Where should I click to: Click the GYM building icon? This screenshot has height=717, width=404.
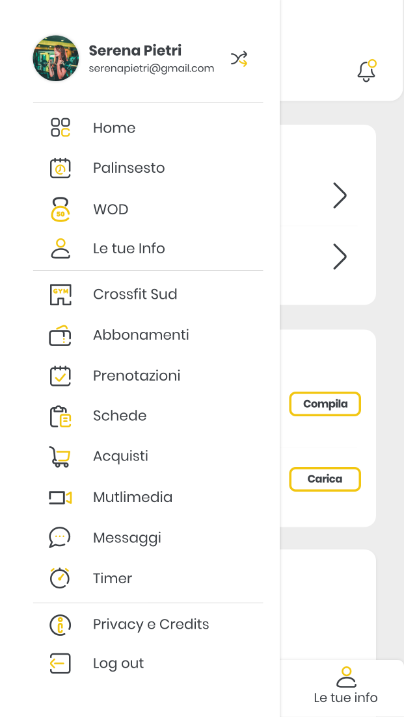(60, 295)
